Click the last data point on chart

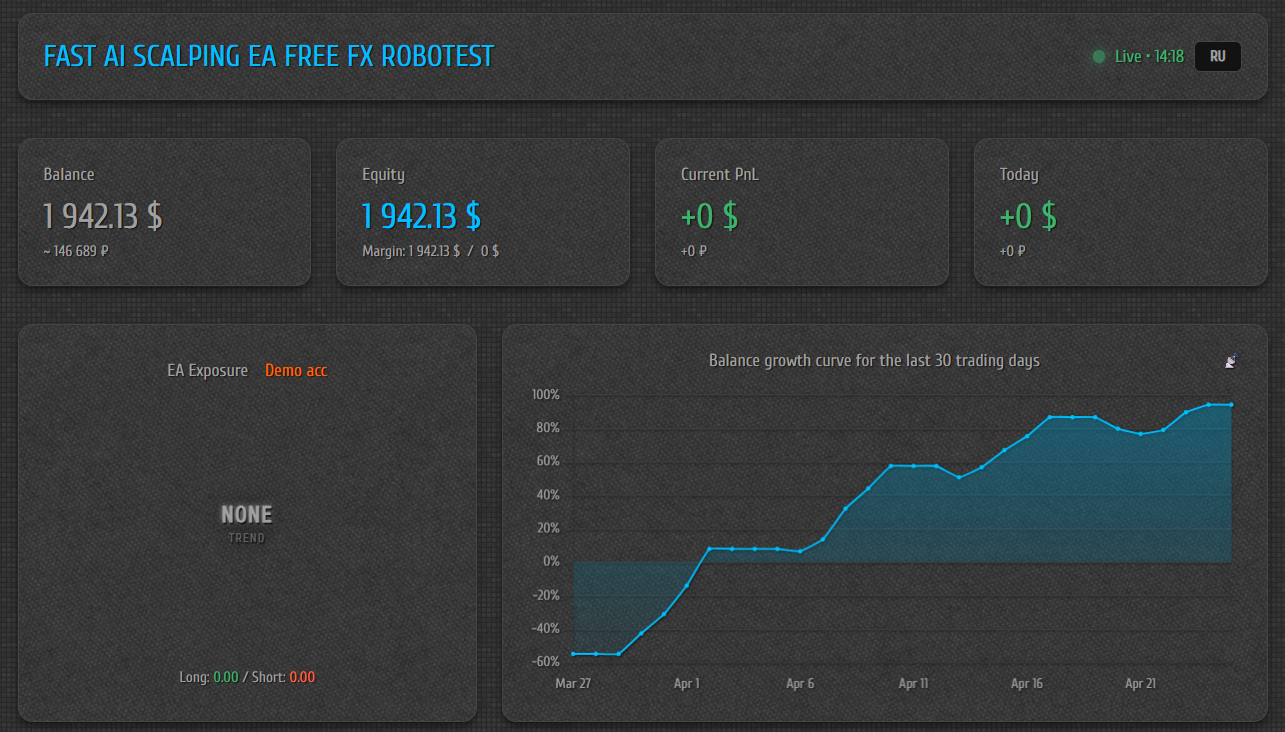(x=1231, y=405)
